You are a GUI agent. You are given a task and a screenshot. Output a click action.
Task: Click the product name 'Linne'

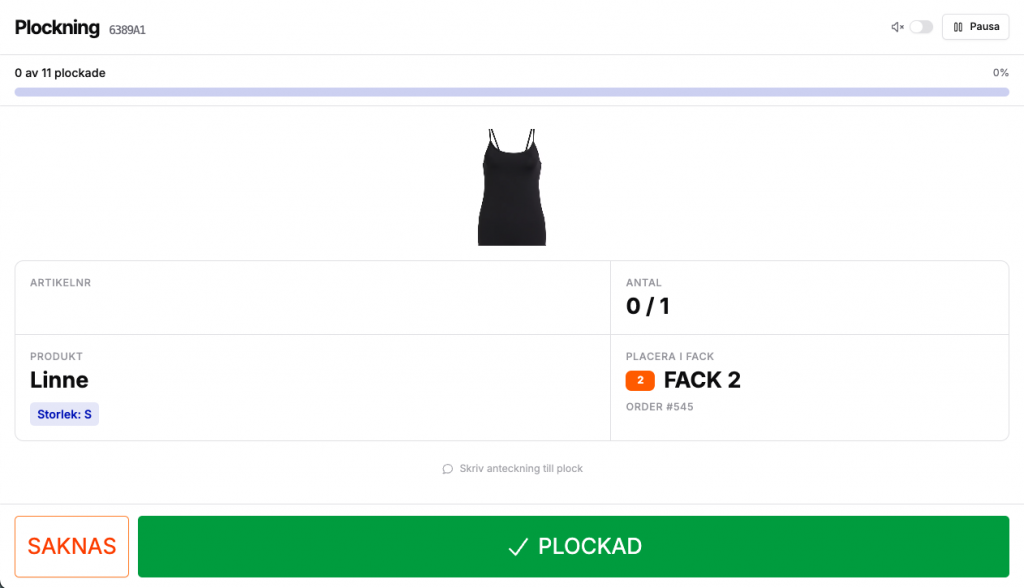pos(59,380)
